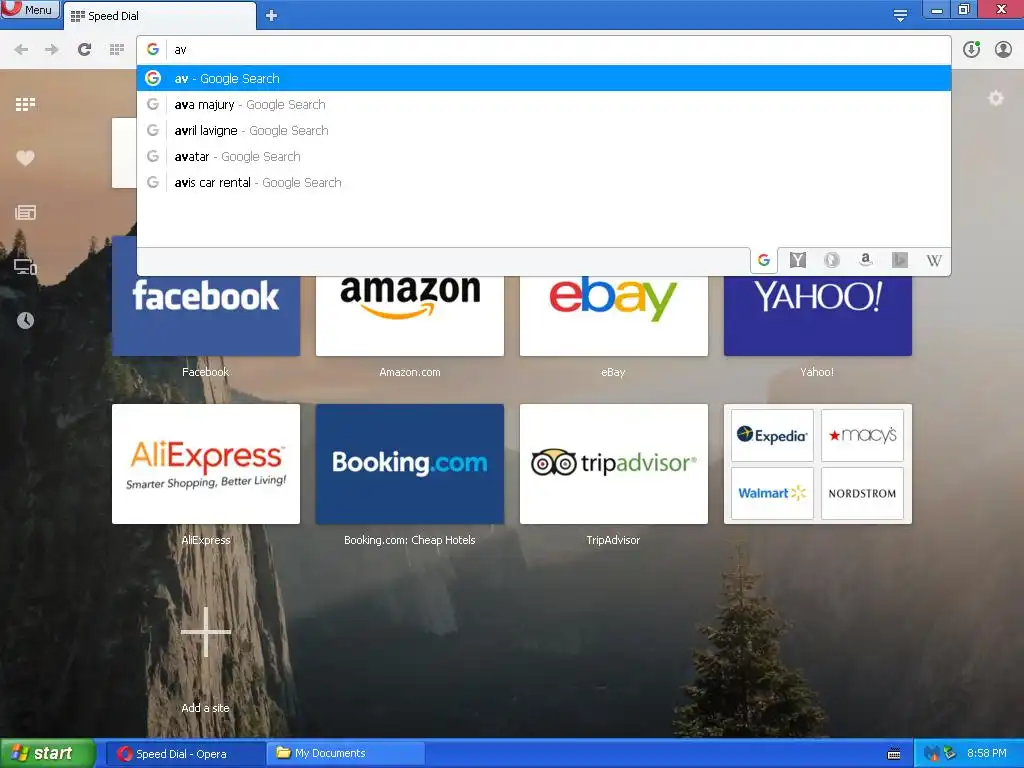Search with Wikipedia engine icon
1024x768 pixels.
point(934,260)
